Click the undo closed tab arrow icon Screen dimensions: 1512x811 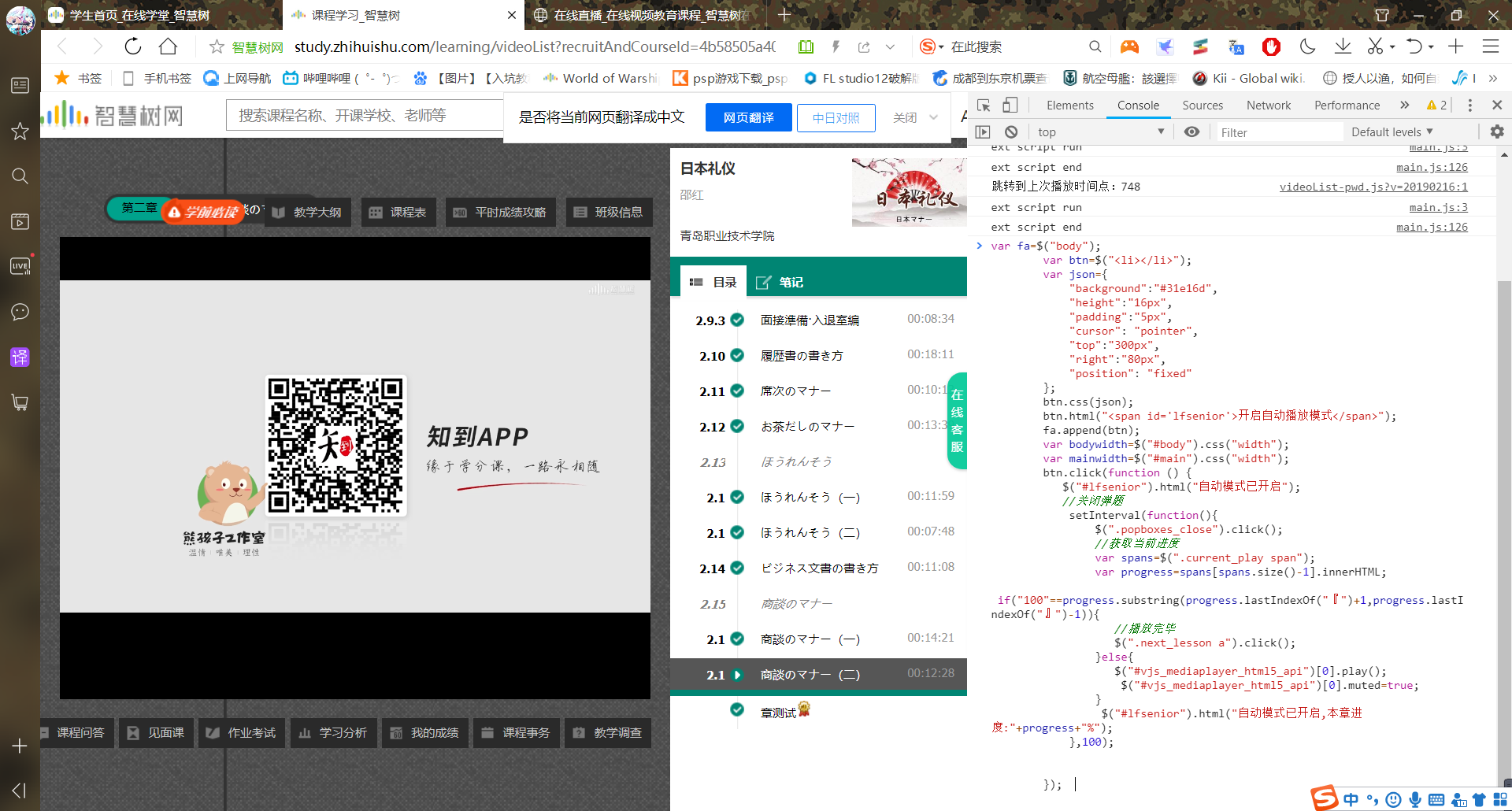coord(1414,46)
